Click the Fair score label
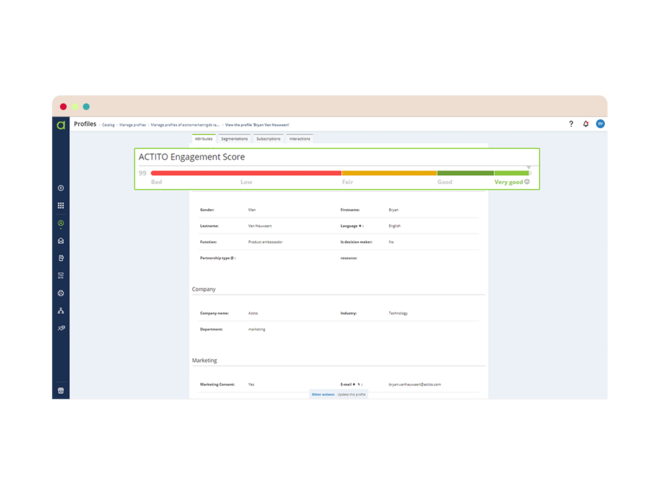660x495 pixels. click(348, 182)
